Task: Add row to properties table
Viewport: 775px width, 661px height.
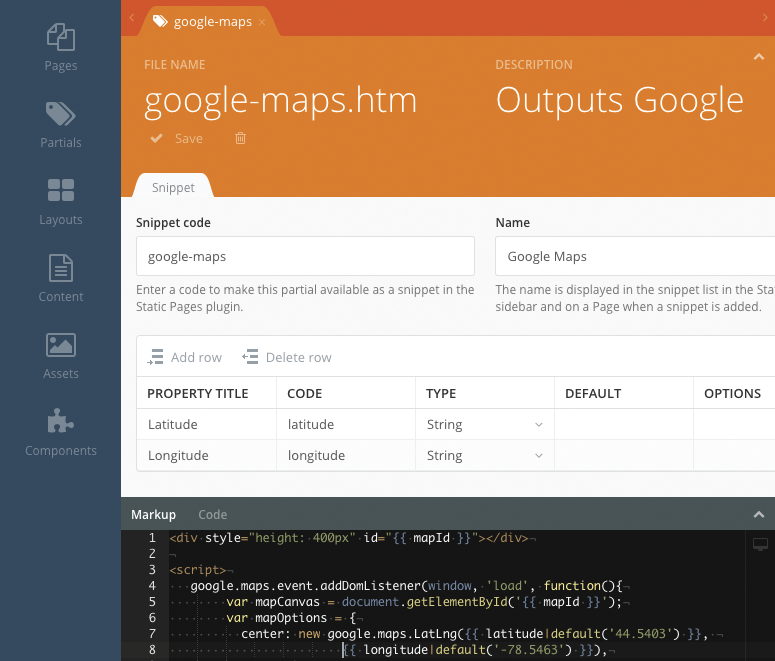Action: coord(184,357)
